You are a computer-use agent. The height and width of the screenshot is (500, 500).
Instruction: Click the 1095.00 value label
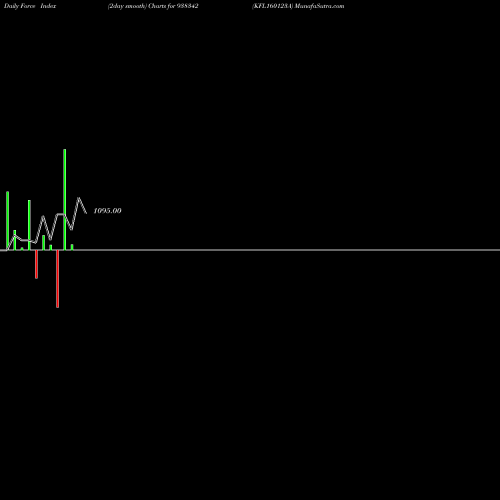coord(107,211)
